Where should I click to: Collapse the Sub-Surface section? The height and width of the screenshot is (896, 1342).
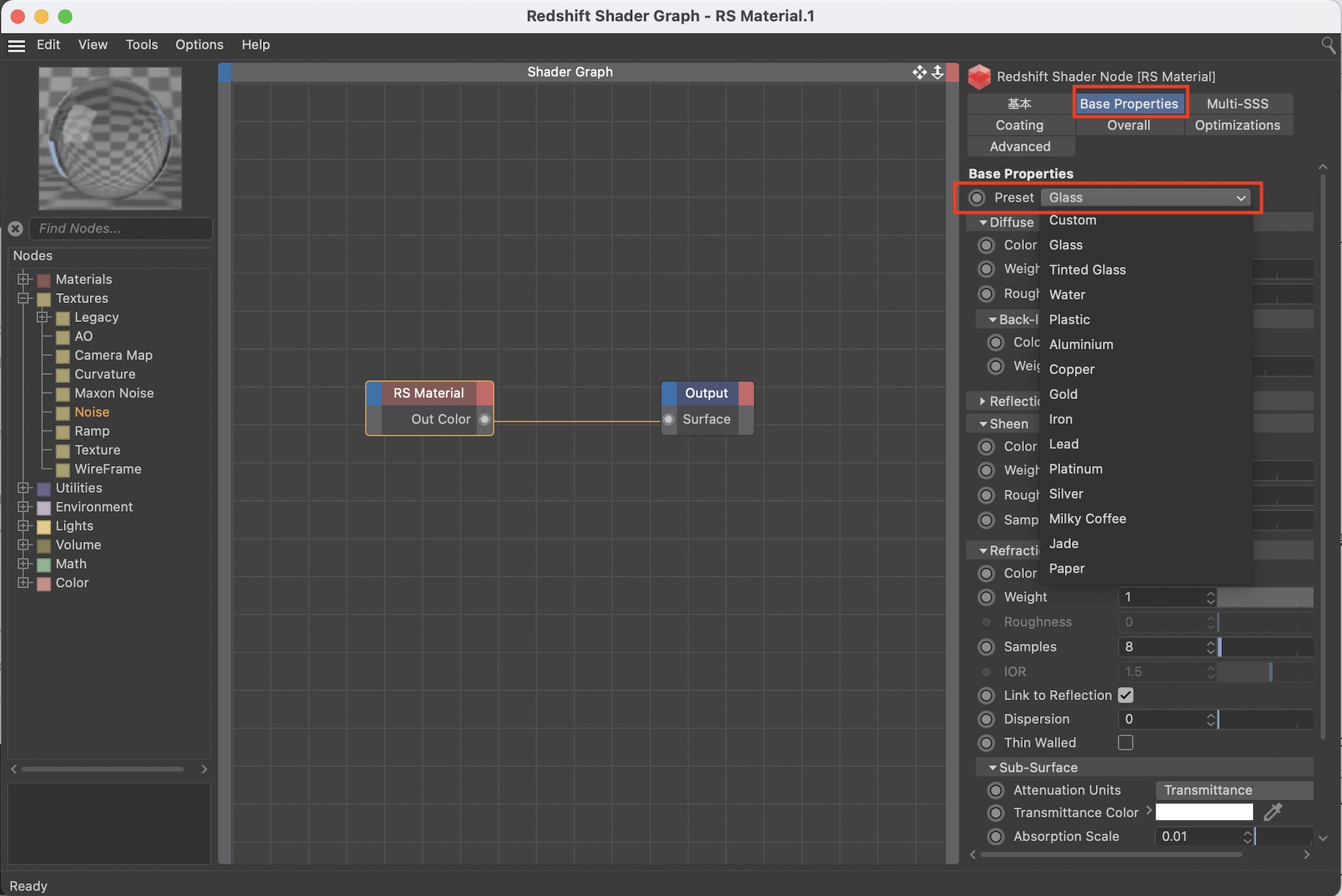coord(993,767)
